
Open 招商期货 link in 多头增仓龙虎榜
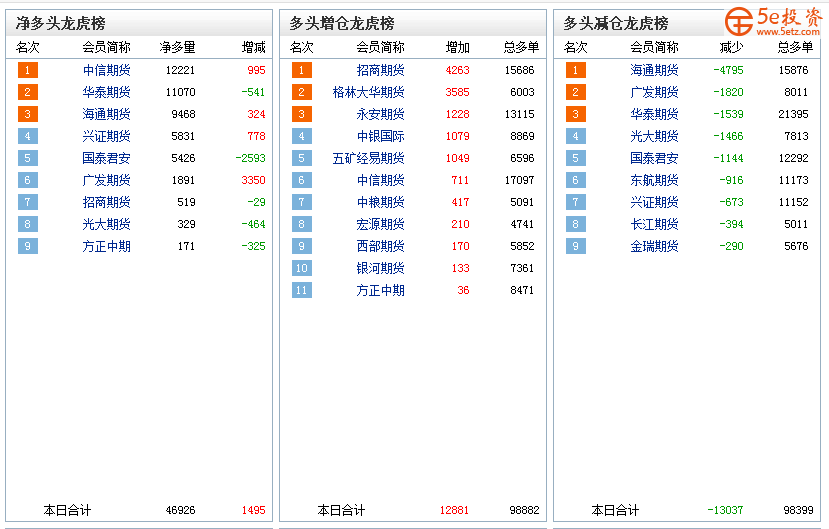tap(381, 70)
